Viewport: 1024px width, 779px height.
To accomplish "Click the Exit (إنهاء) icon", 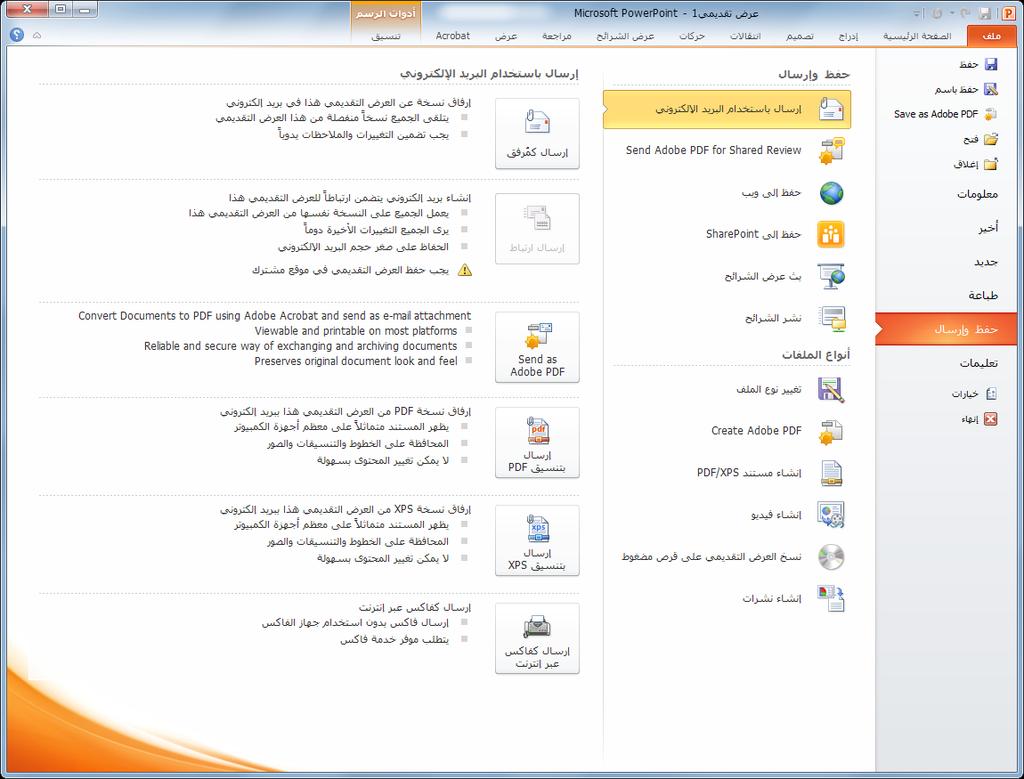I will point(991,419).
